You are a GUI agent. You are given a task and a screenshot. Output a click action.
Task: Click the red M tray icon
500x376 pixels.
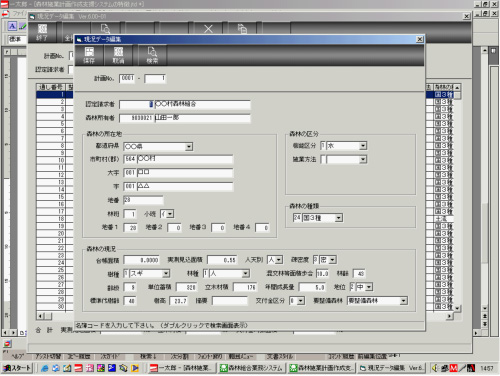454,368
